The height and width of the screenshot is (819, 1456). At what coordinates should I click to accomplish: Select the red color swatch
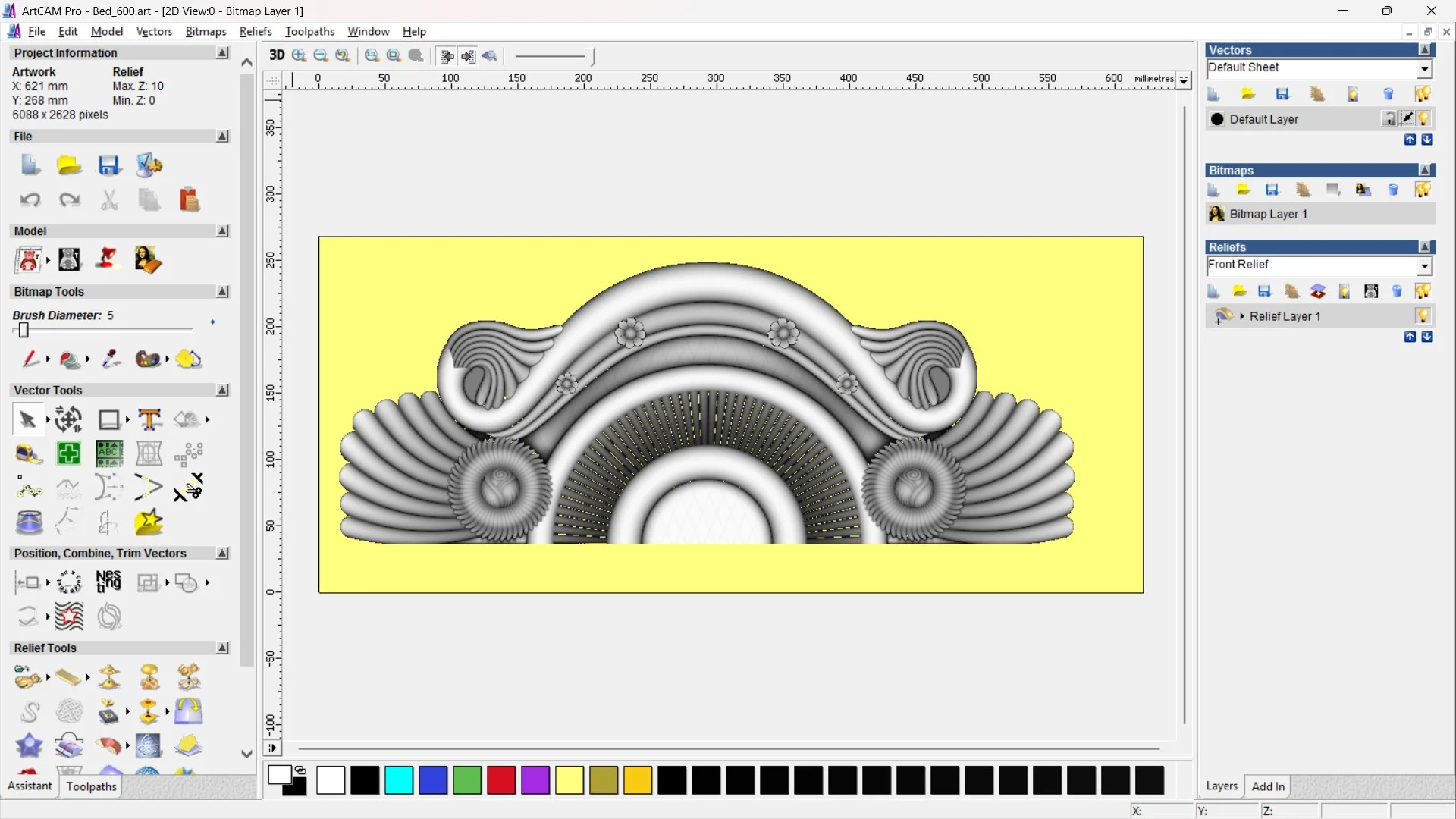[500, 780]
